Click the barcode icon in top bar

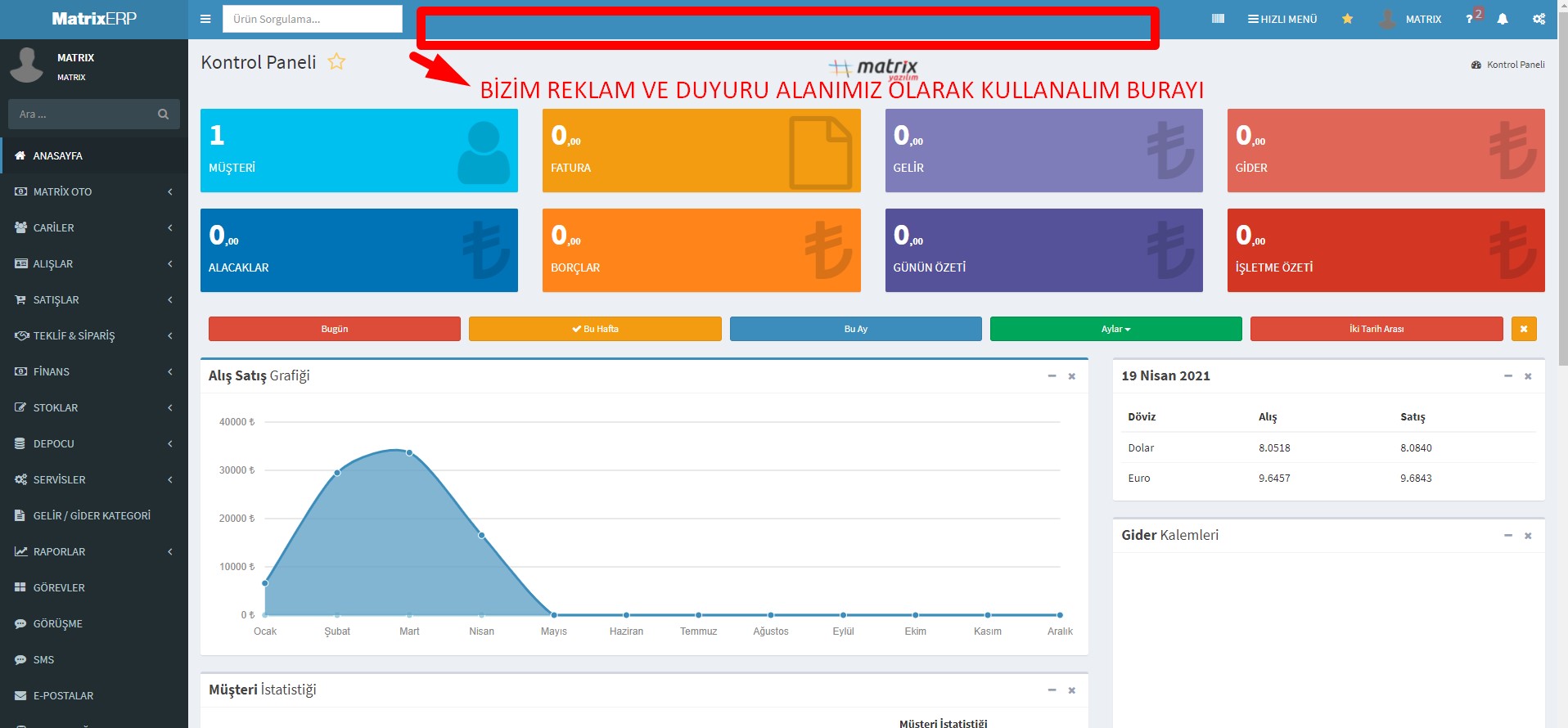tap(1218, 19)
